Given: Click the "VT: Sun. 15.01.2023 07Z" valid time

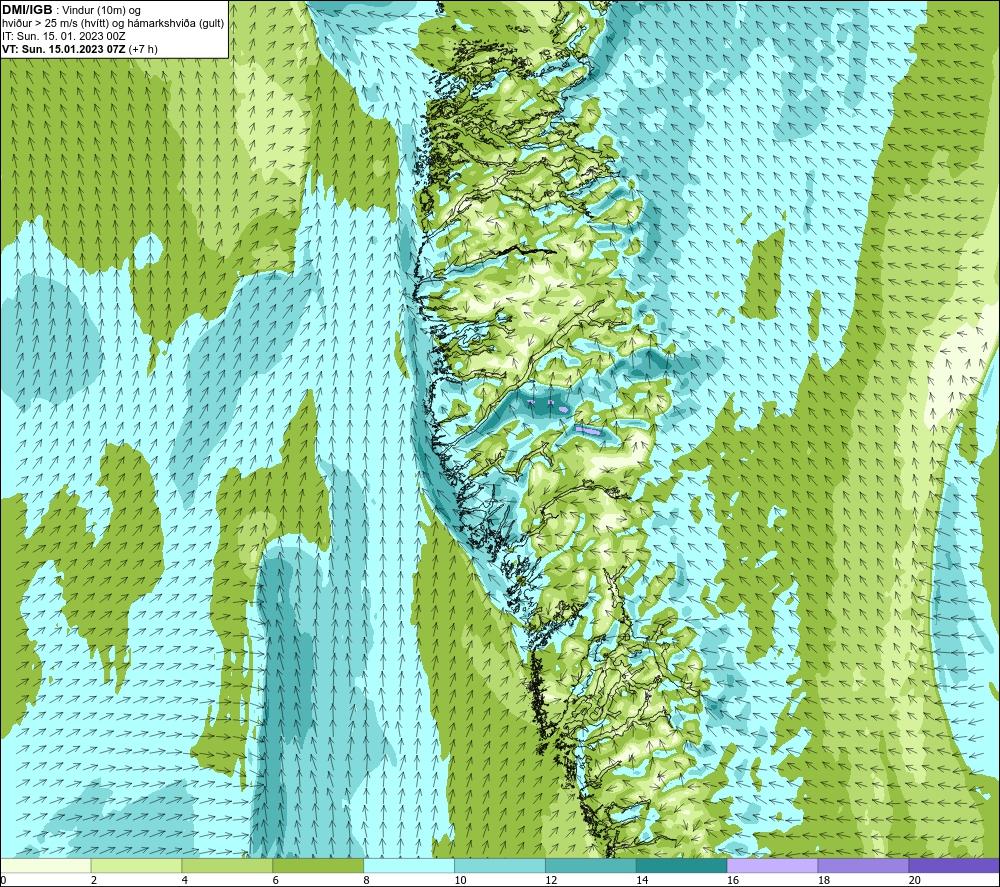Looking at the screenshot, I should coord(64,49).
